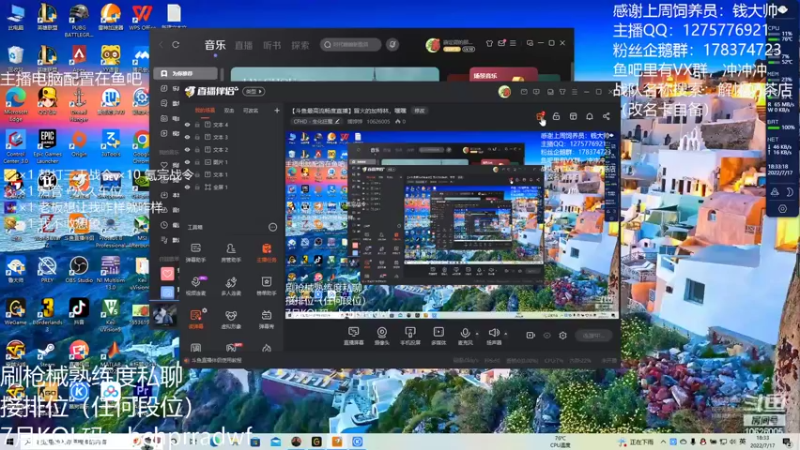Open the orange 主播任务 tool icon
Screen dimensions: 800x450
coord(266,253)
